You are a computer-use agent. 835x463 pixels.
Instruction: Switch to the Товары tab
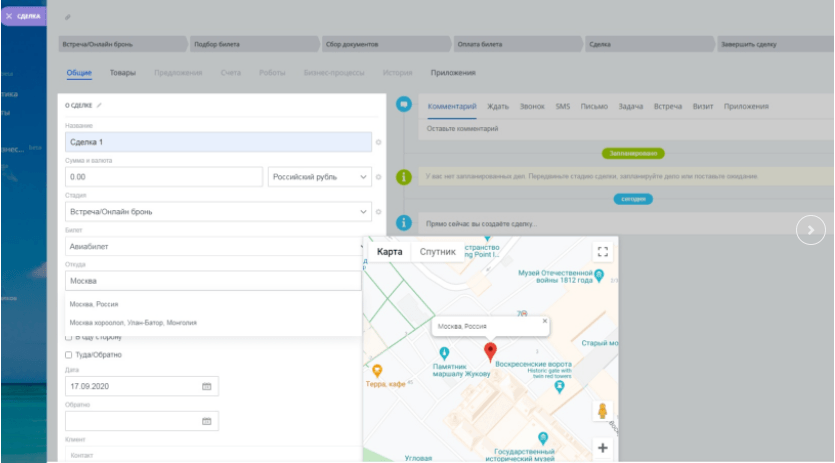click(123, 73)
